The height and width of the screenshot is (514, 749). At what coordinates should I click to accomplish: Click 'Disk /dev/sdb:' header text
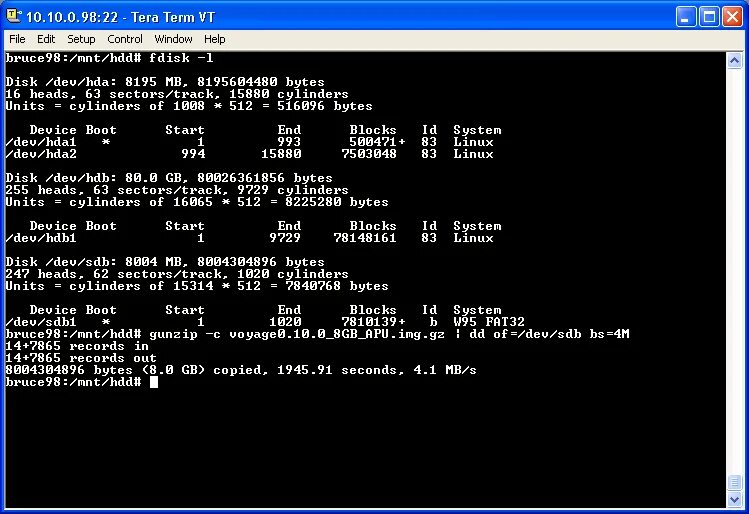click(61, 262)
